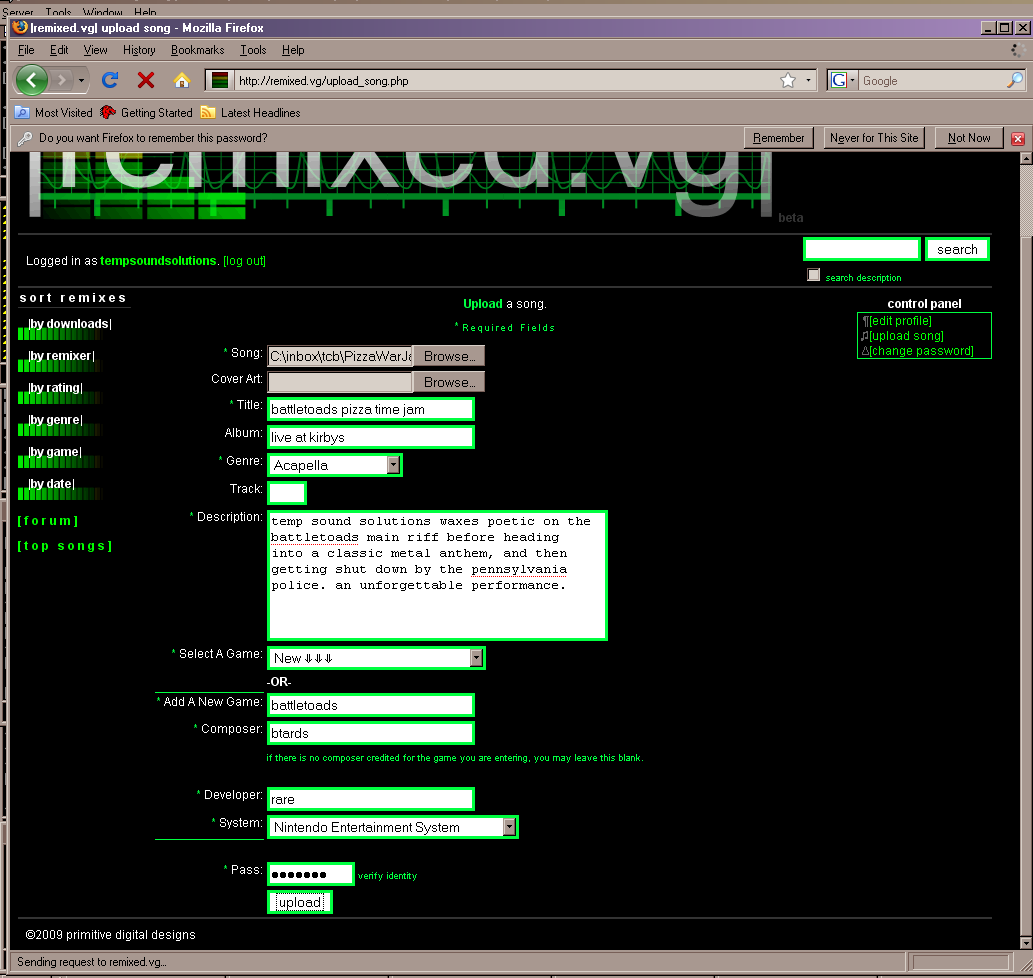This screenshot has width=1033, height=978.
Task: Click the search magnifier icon
Action: (x=1015, y=80)
